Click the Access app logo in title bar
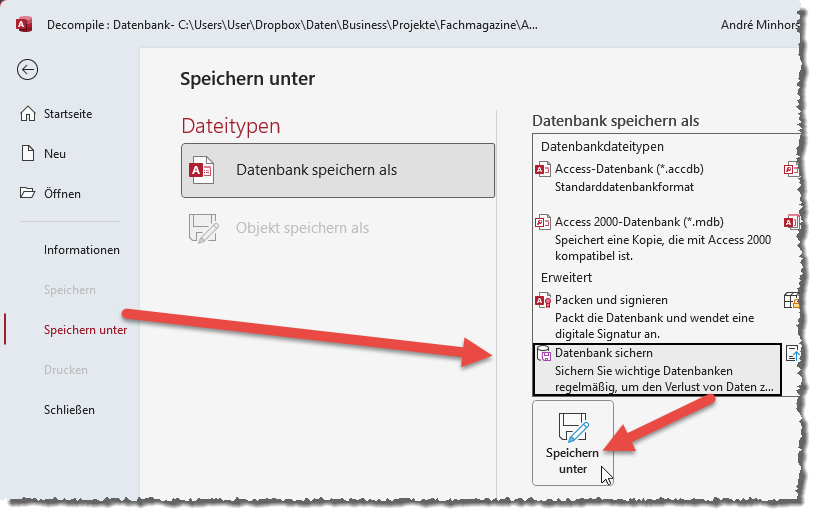 click(x=24, y=25)
